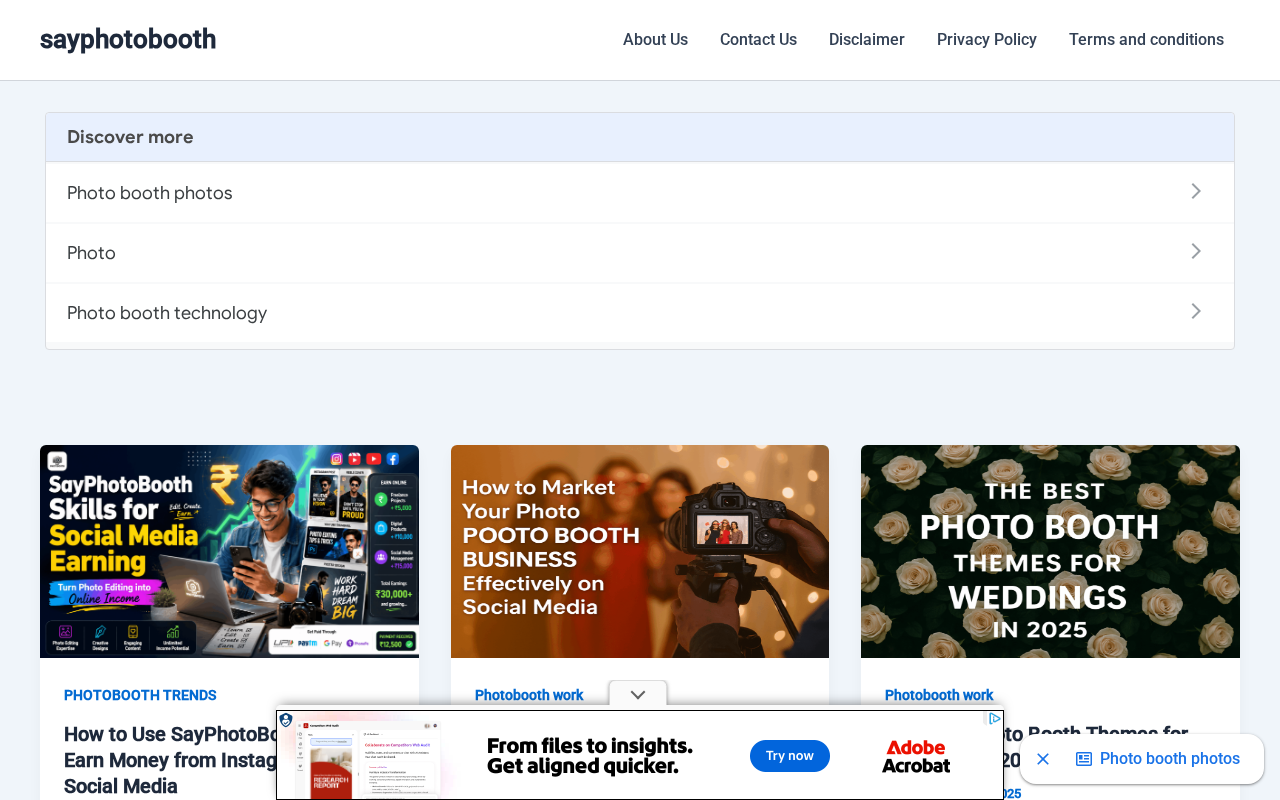Image resolution: width=1280 pixels, height=800 pixels.
Task: Click the search-result icon in the floating chip
Action: (x=1084, y=759)
